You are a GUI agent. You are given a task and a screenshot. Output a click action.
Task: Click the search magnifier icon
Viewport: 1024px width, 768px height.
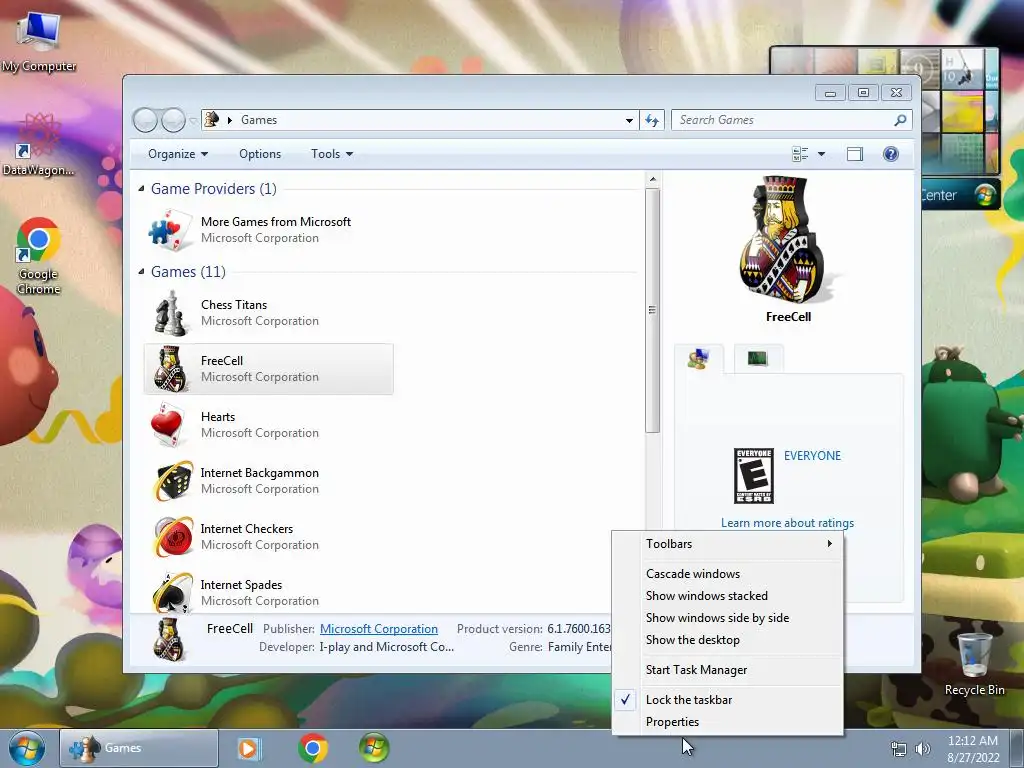click(x=900, y=120)
